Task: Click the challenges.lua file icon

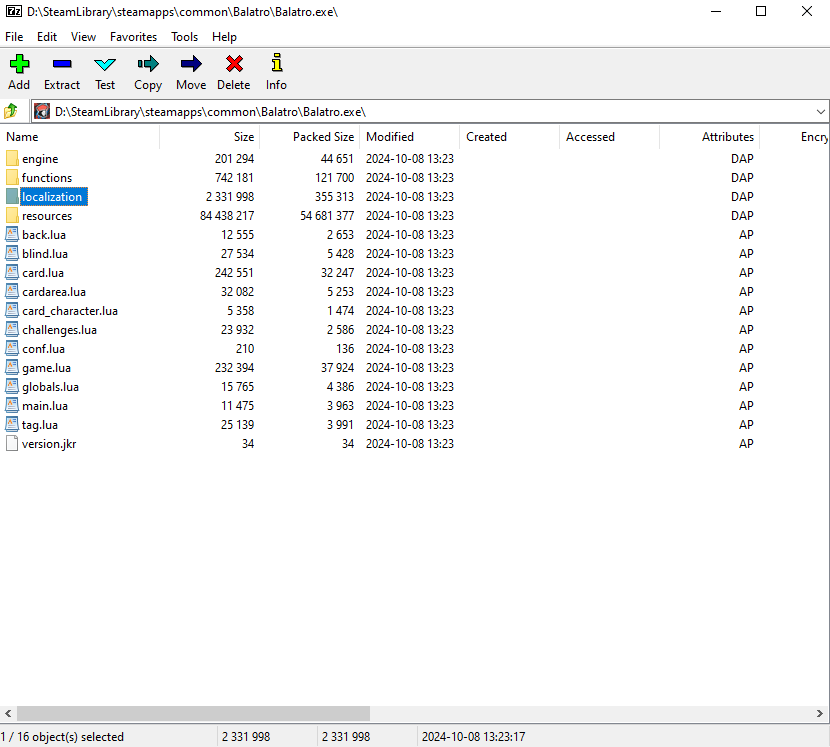Action: pos(12,330)
